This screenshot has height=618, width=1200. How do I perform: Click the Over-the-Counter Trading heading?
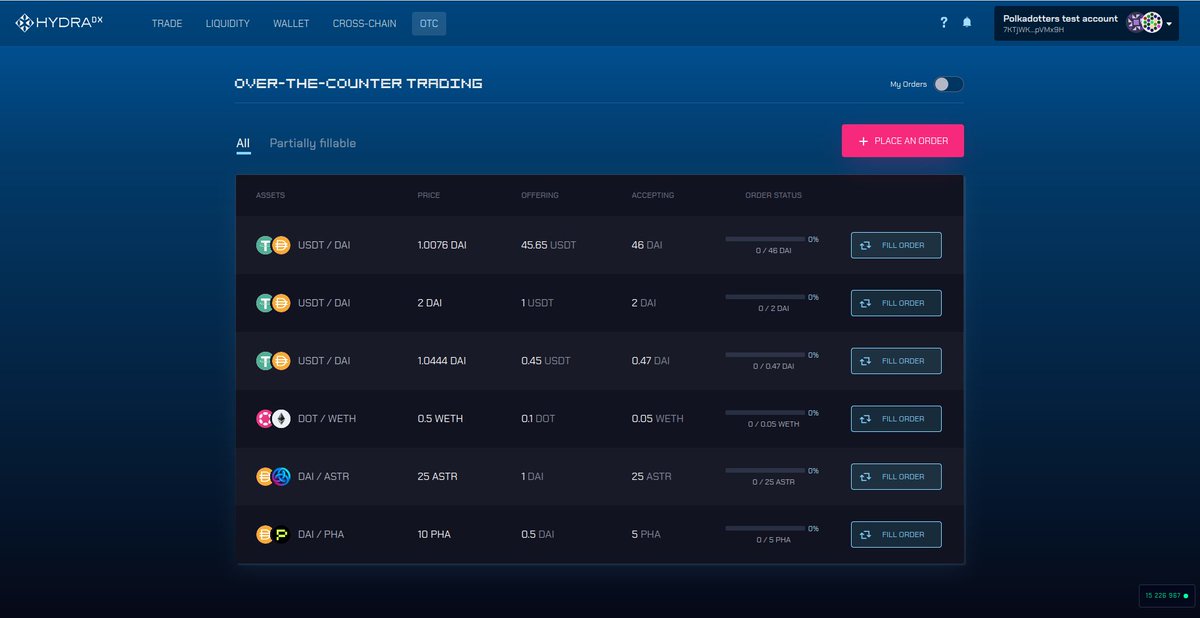click(x=358, y=83)
